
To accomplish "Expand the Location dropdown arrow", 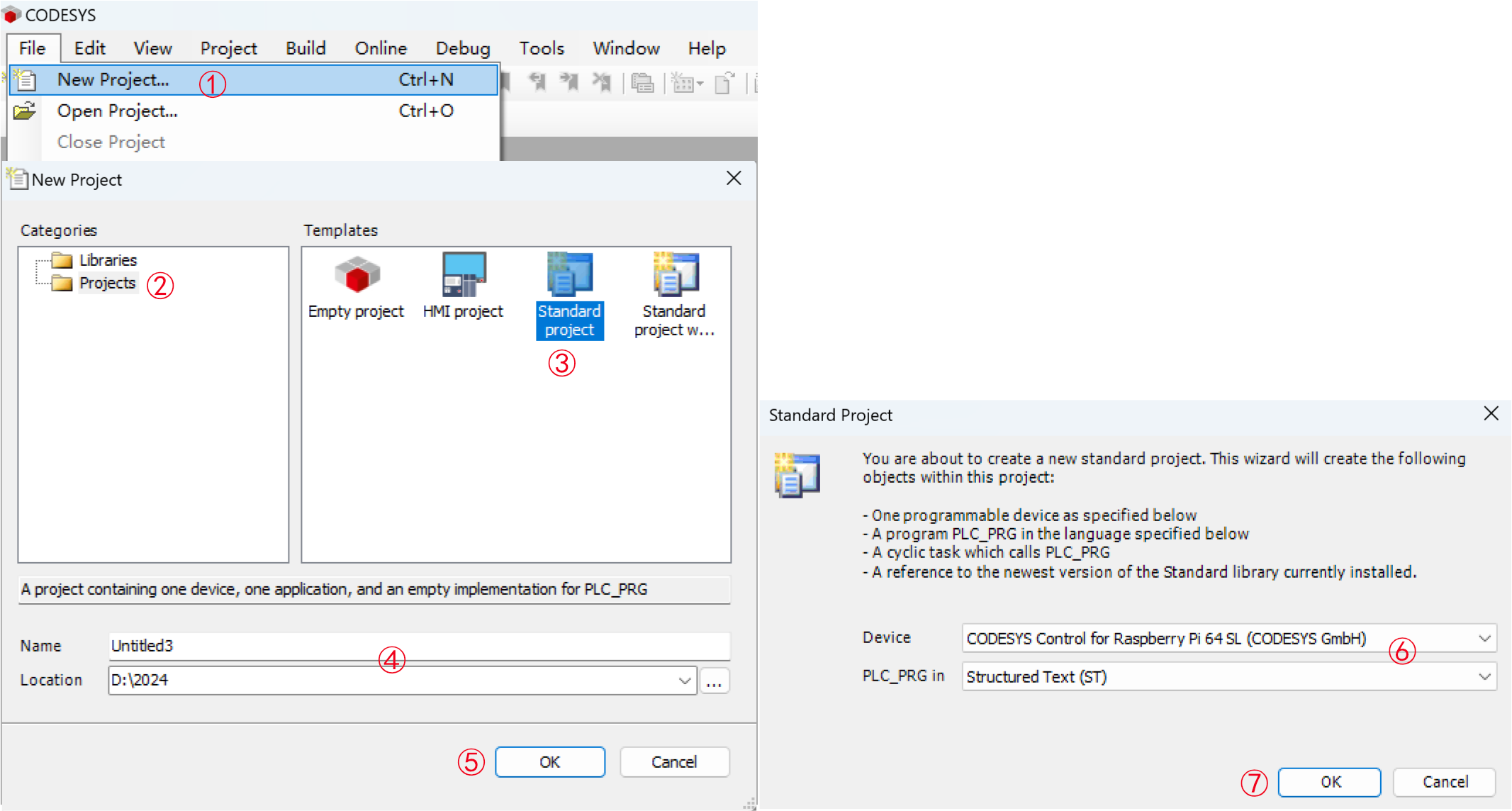I will coord(684,681).
